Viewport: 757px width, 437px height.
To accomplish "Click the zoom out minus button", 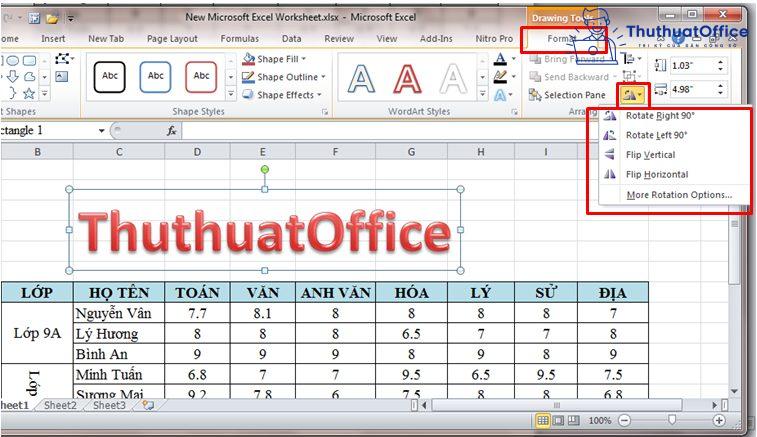I will (624, 421).
